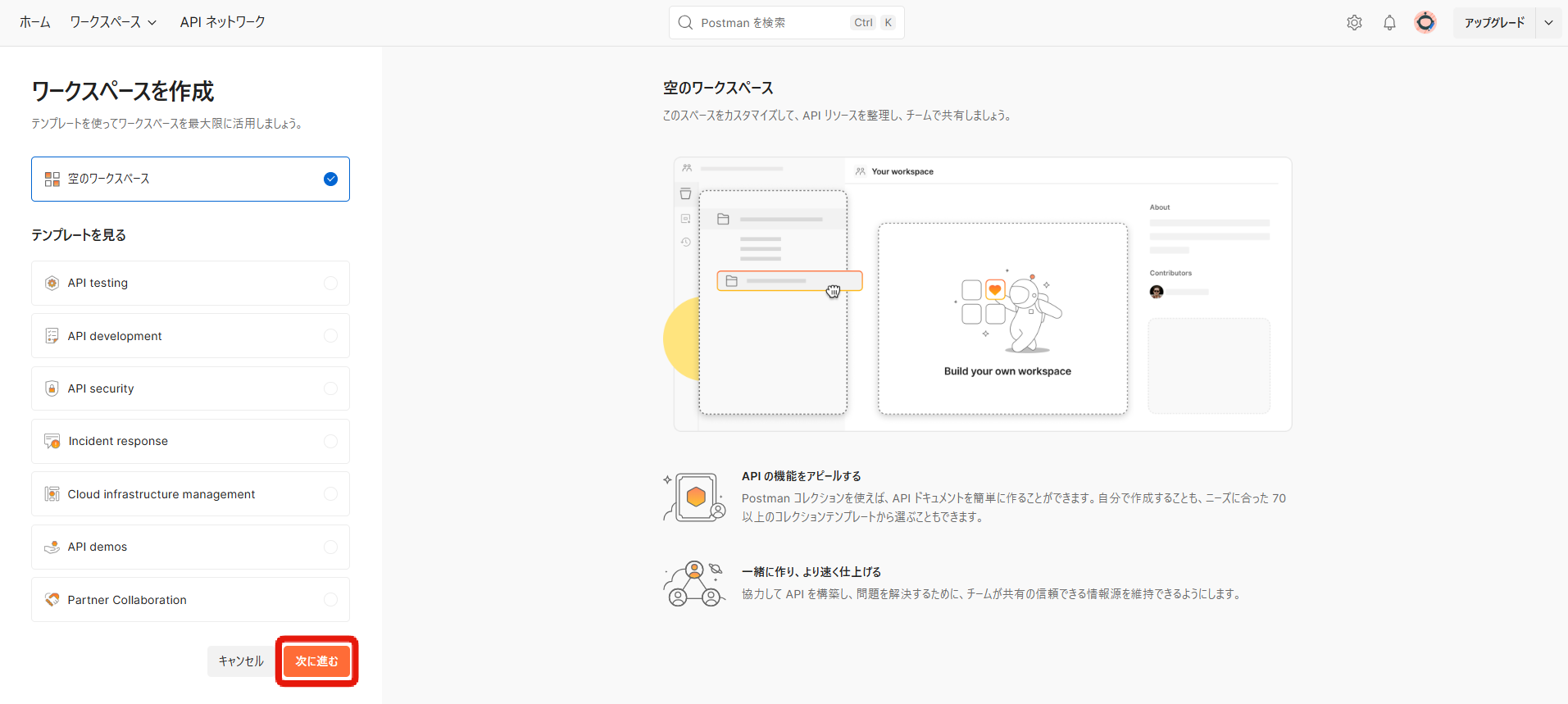Image resolution: width=1568 pixels, height=704 pixels.
Task: Open the notifications bell
Action: coord(1389,23)
